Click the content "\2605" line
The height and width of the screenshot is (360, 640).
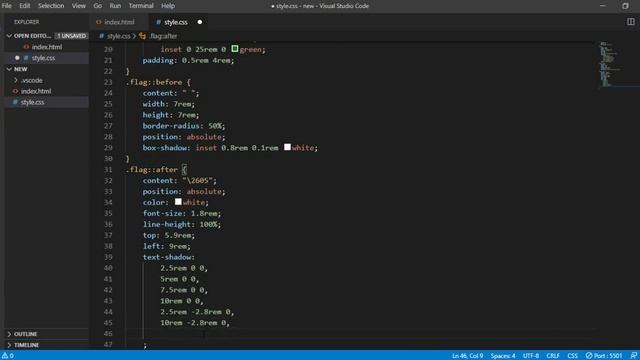click(x=180, y=180)
